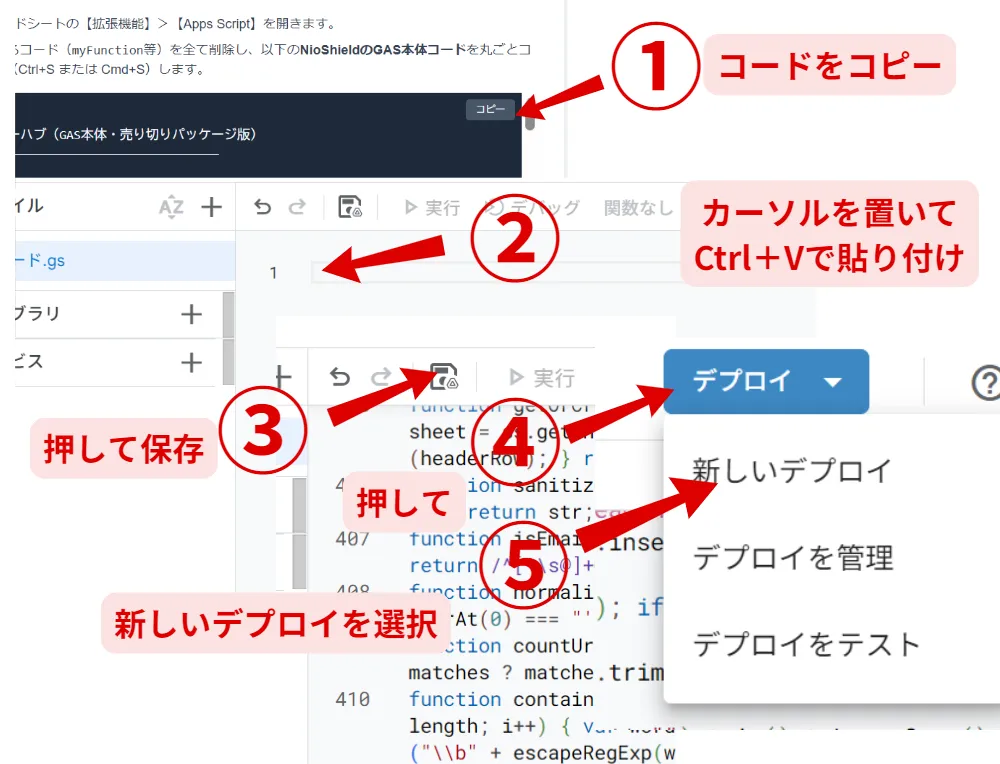The height and width of the screenshot is (764, 1000).
Task: Save project icon in upper editor toolbar
Action: (349, 207)
